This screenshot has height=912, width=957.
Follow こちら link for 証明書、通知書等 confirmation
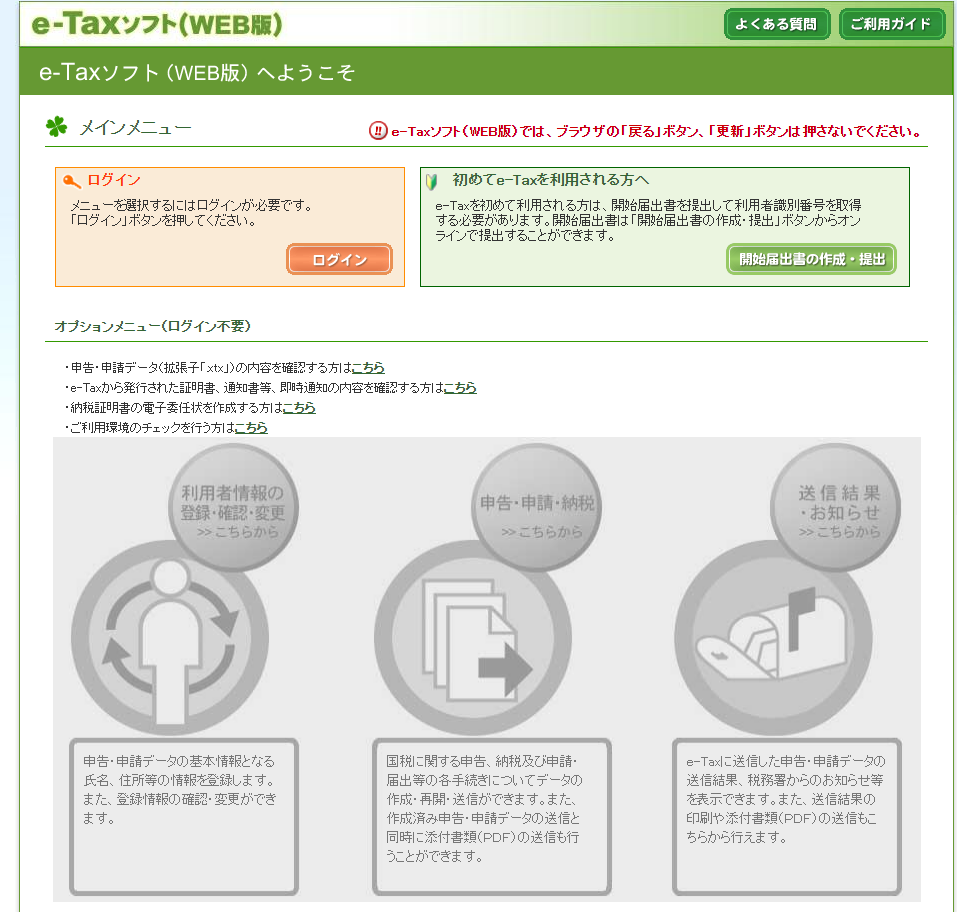pos(460,388)
